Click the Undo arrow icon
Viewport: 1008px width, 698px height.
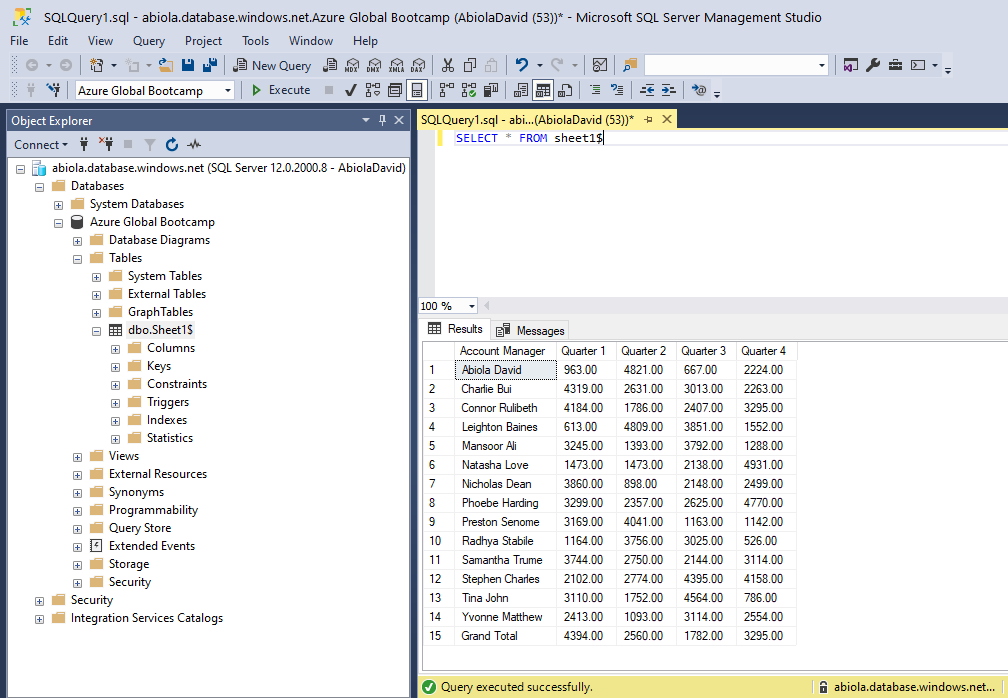(x=522, y=65)
